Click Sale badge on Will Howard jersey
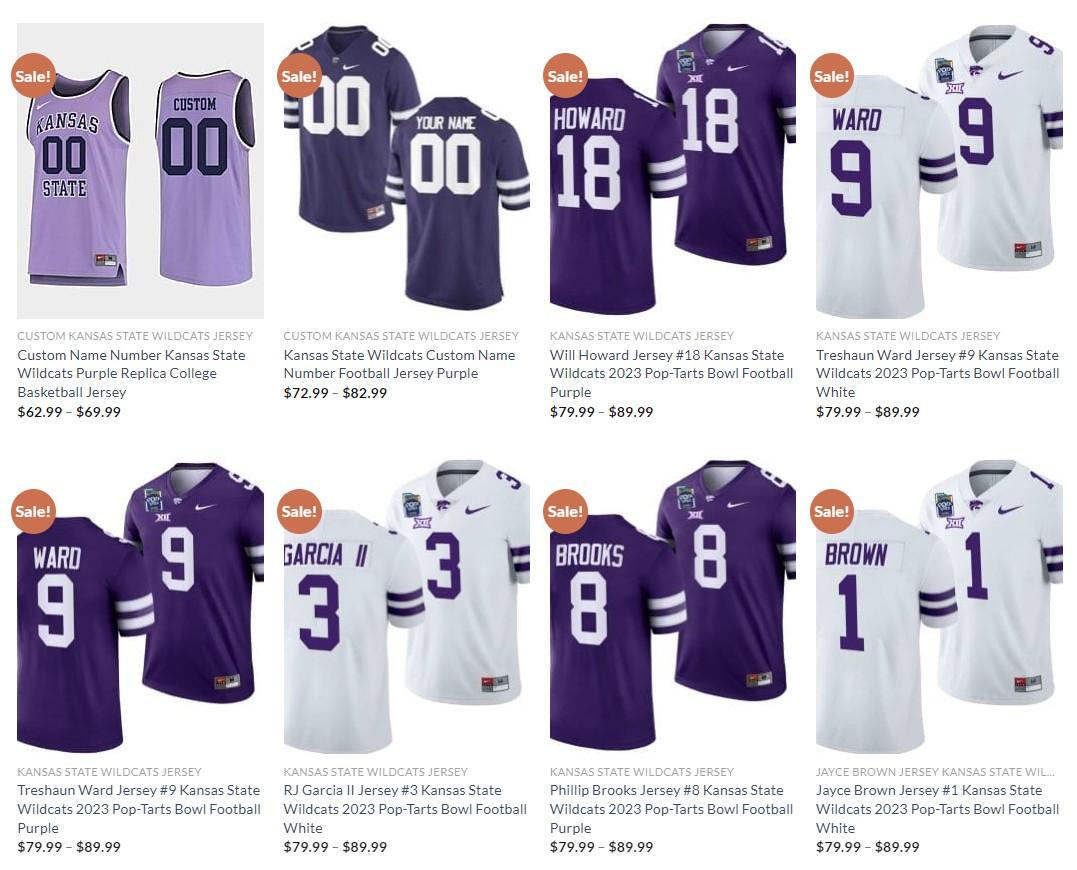1077x870 pixels. (x=565, y=76)
